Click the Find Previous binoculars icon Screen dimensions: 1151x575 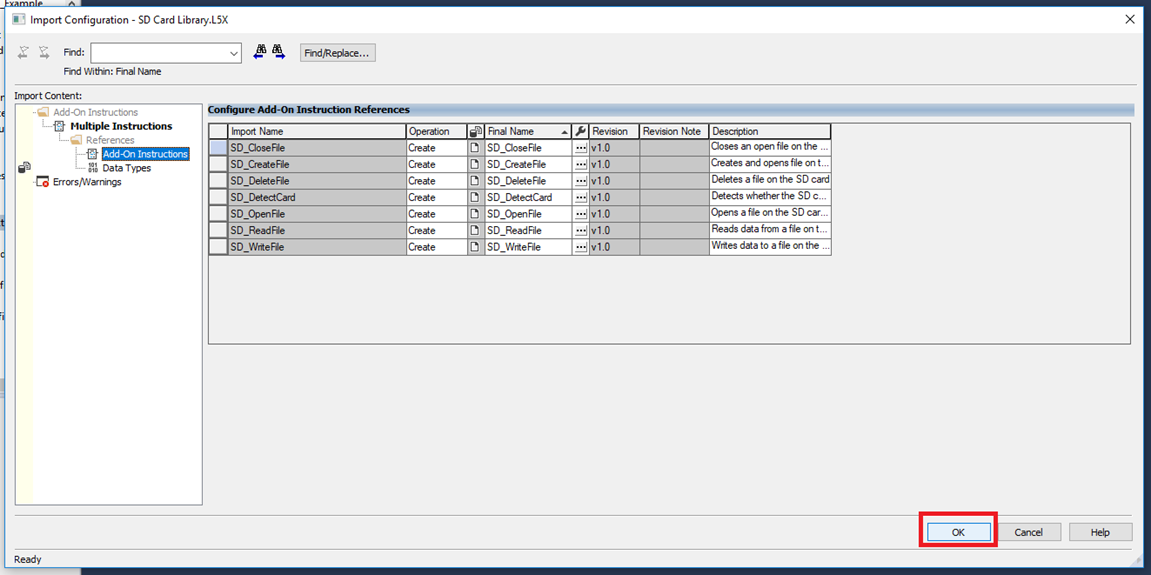tap(260, 52)
